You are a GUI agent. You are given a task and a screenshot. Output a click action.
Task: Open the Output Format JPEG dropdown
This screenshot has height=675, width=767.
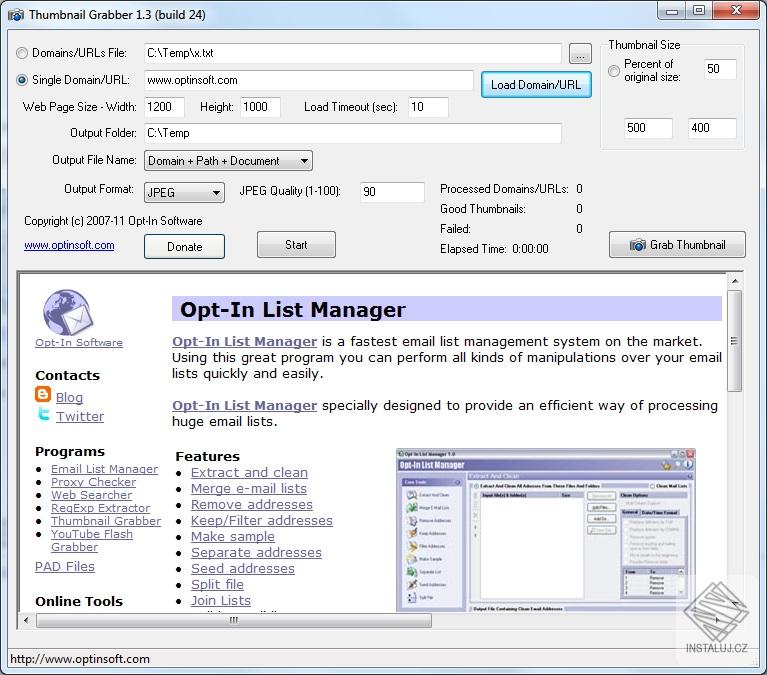point(184,193)
